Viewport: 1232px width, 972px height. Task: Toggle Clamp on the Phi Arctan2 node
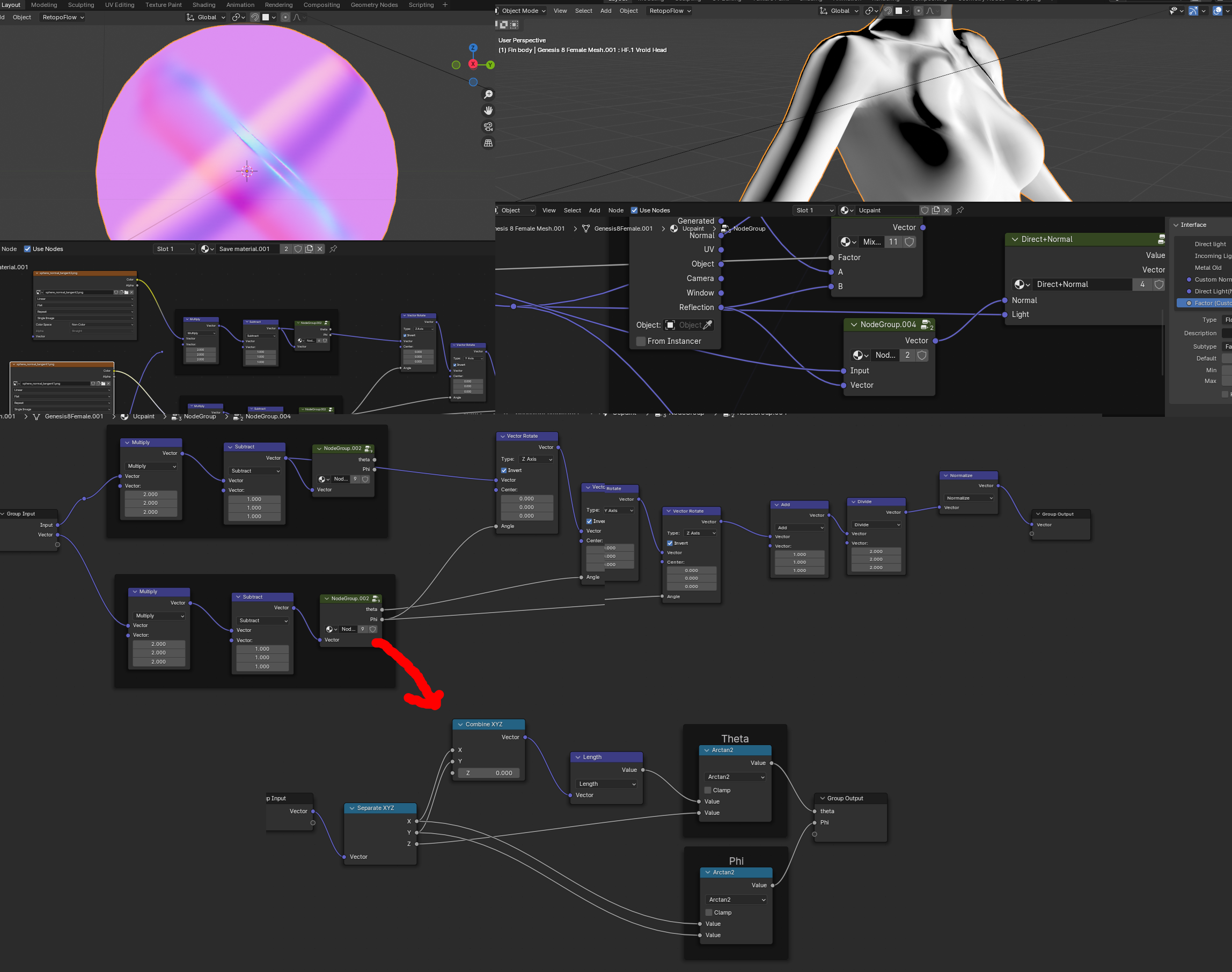pos(709,912)
